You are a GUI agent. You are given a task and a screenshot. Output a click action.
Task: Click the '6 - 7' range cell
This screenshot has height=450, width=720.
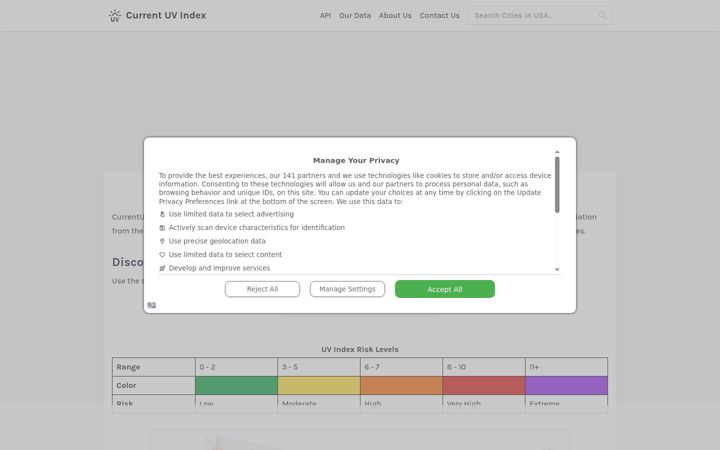click(401, 367)
